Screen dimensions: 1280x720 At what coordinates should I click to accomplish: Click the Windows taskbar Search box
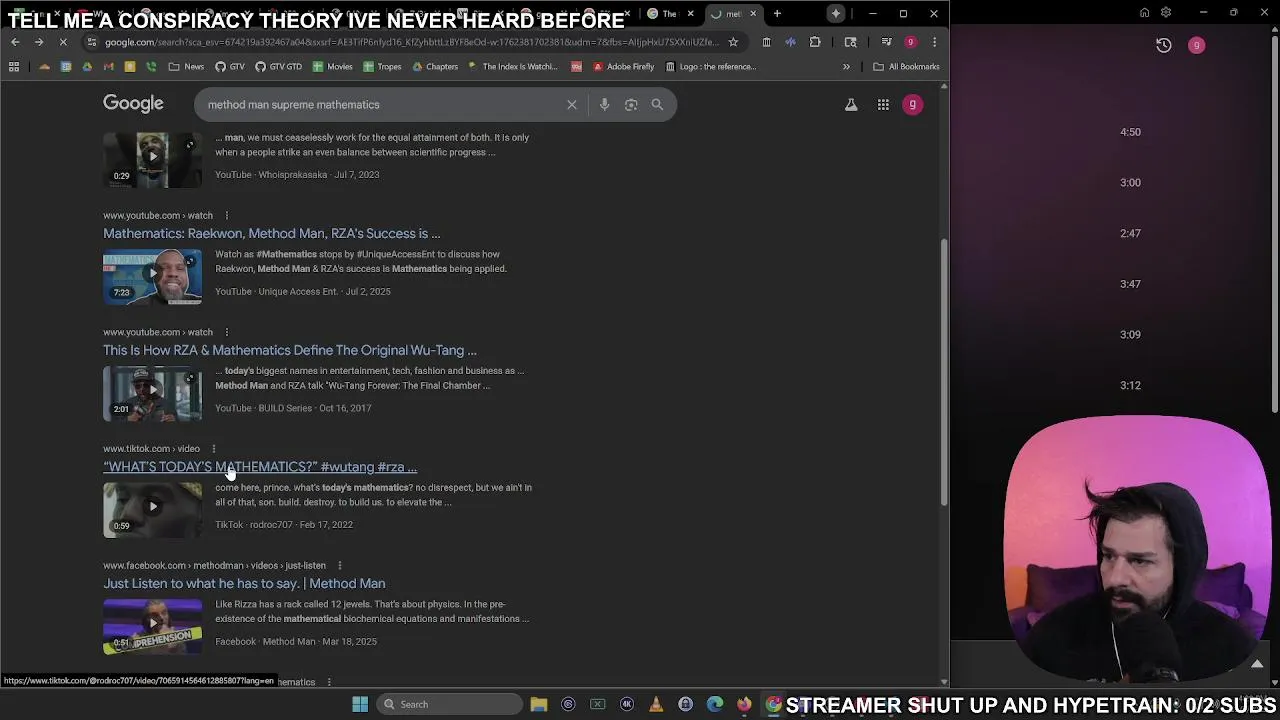[449, 704]
